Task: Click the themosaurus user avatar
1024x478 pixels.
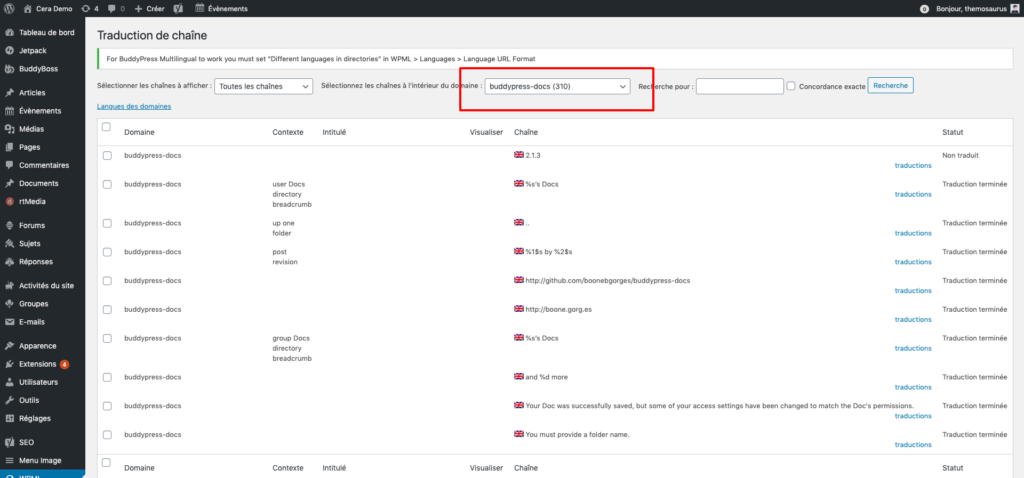Action: [1014, 8]
